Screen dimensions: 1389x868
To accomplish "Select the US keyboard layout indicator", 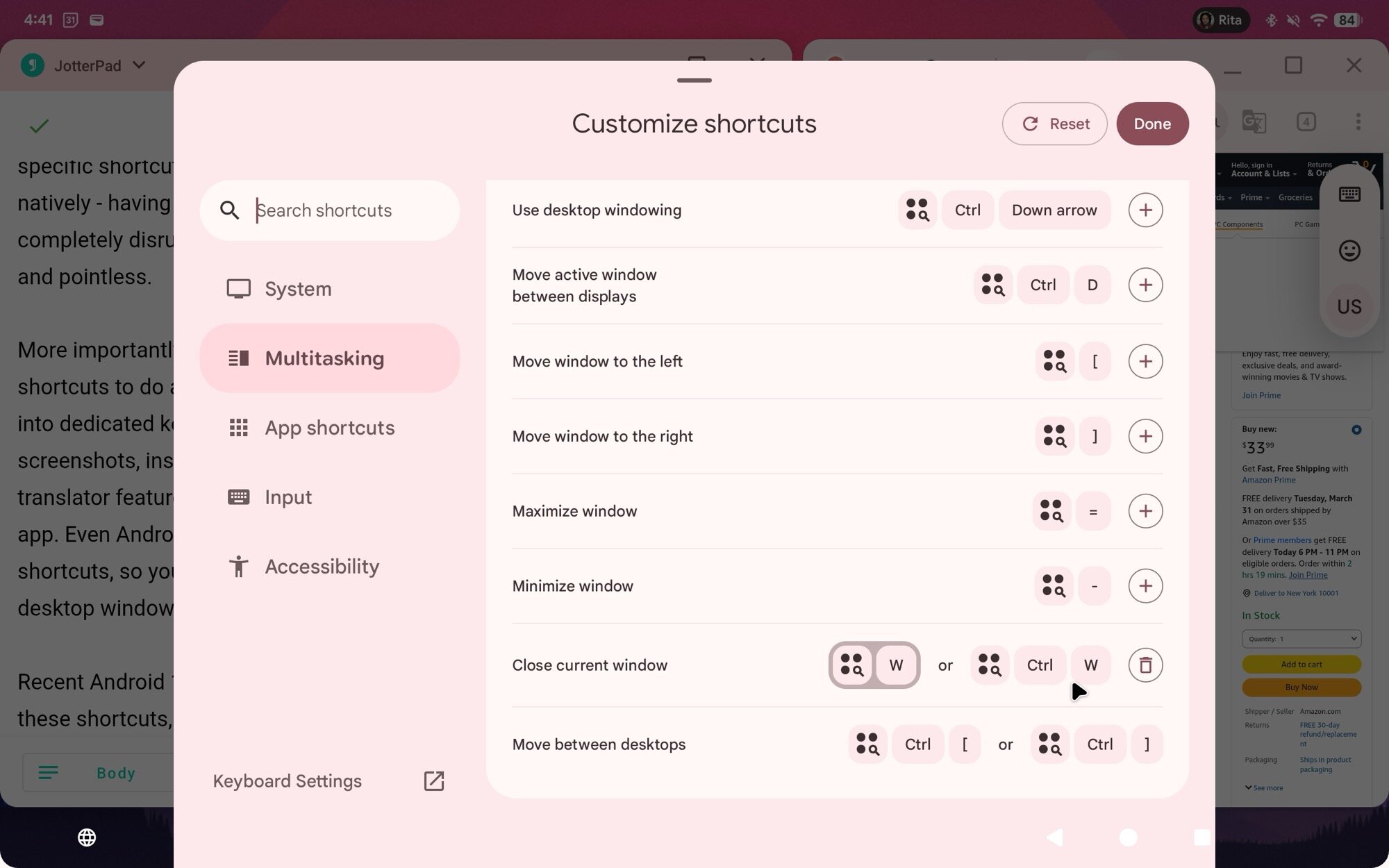I will (1349, 306).
